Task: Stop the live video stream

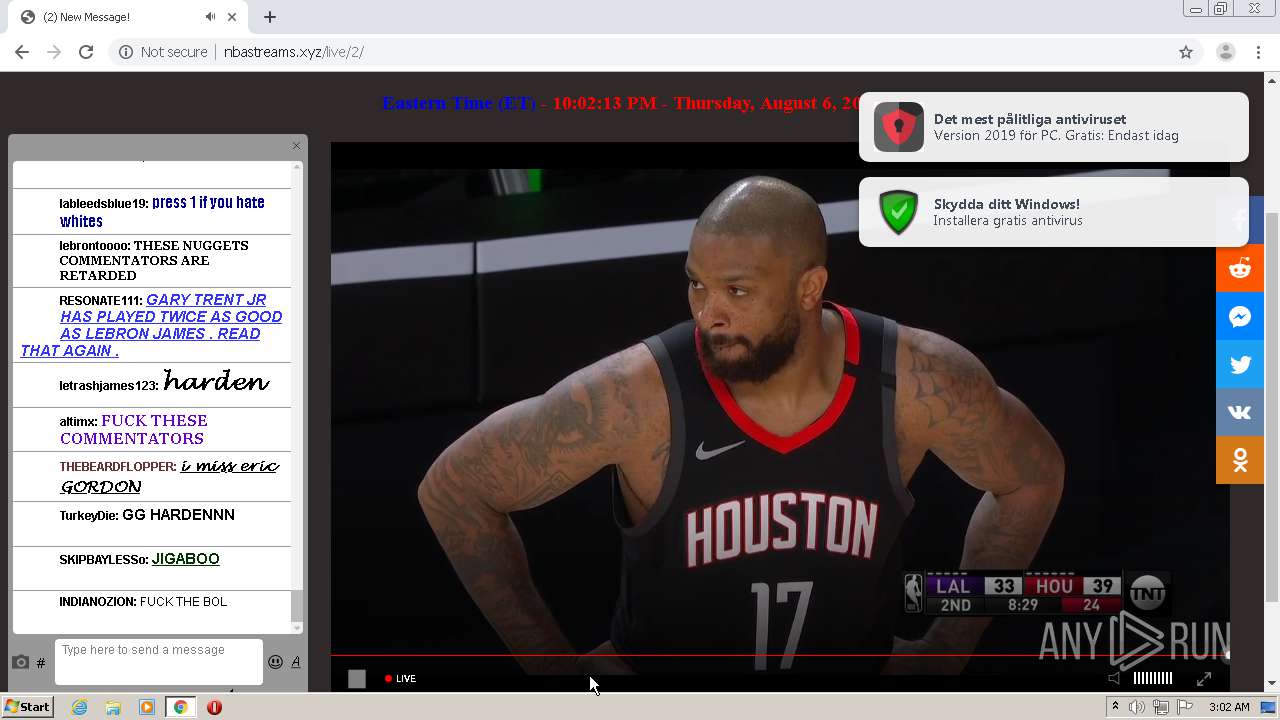Action: [357, 679]
